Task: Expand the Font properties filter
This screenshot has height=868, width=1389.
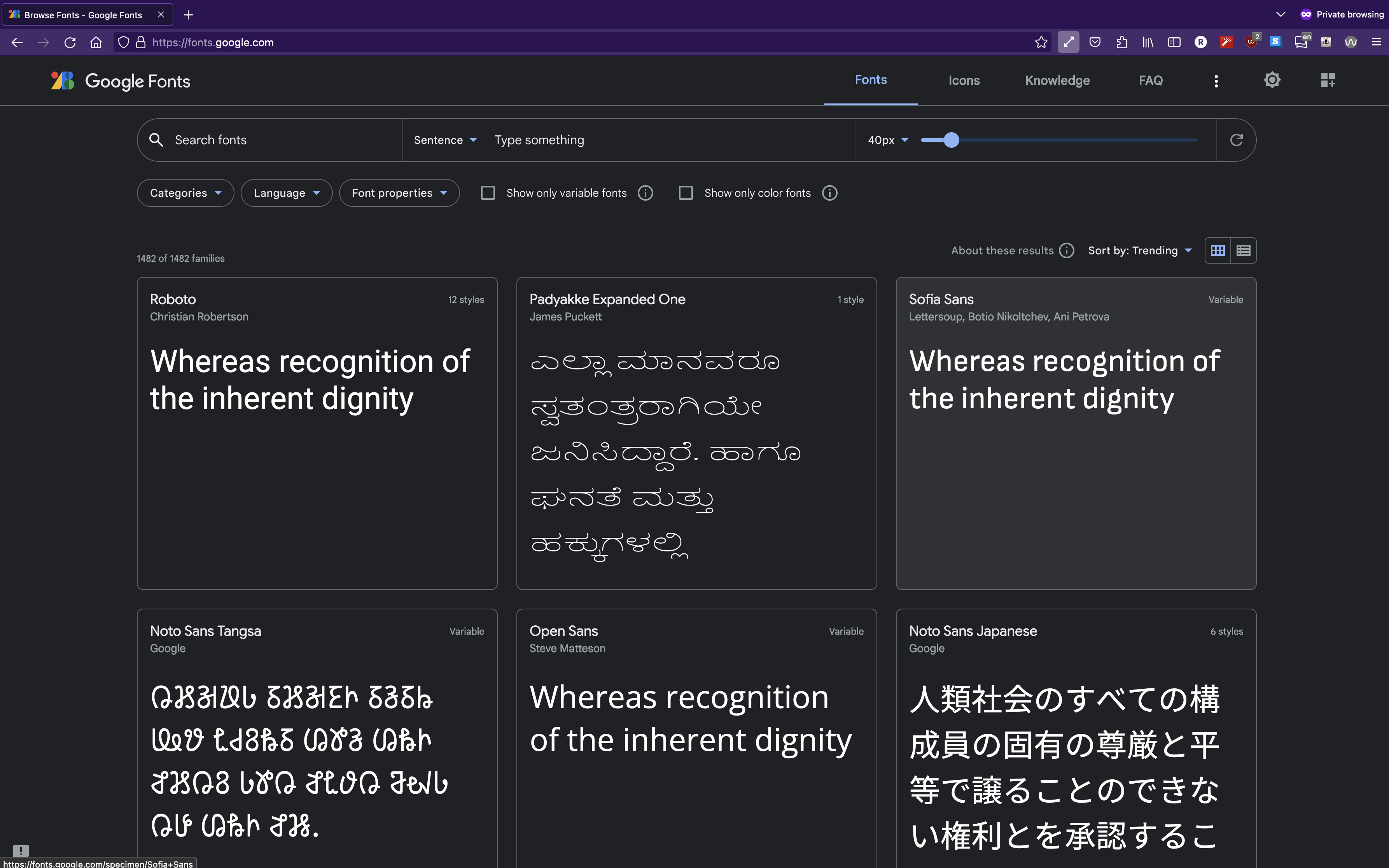Action: pyautogui.click(x=399, y=193)
